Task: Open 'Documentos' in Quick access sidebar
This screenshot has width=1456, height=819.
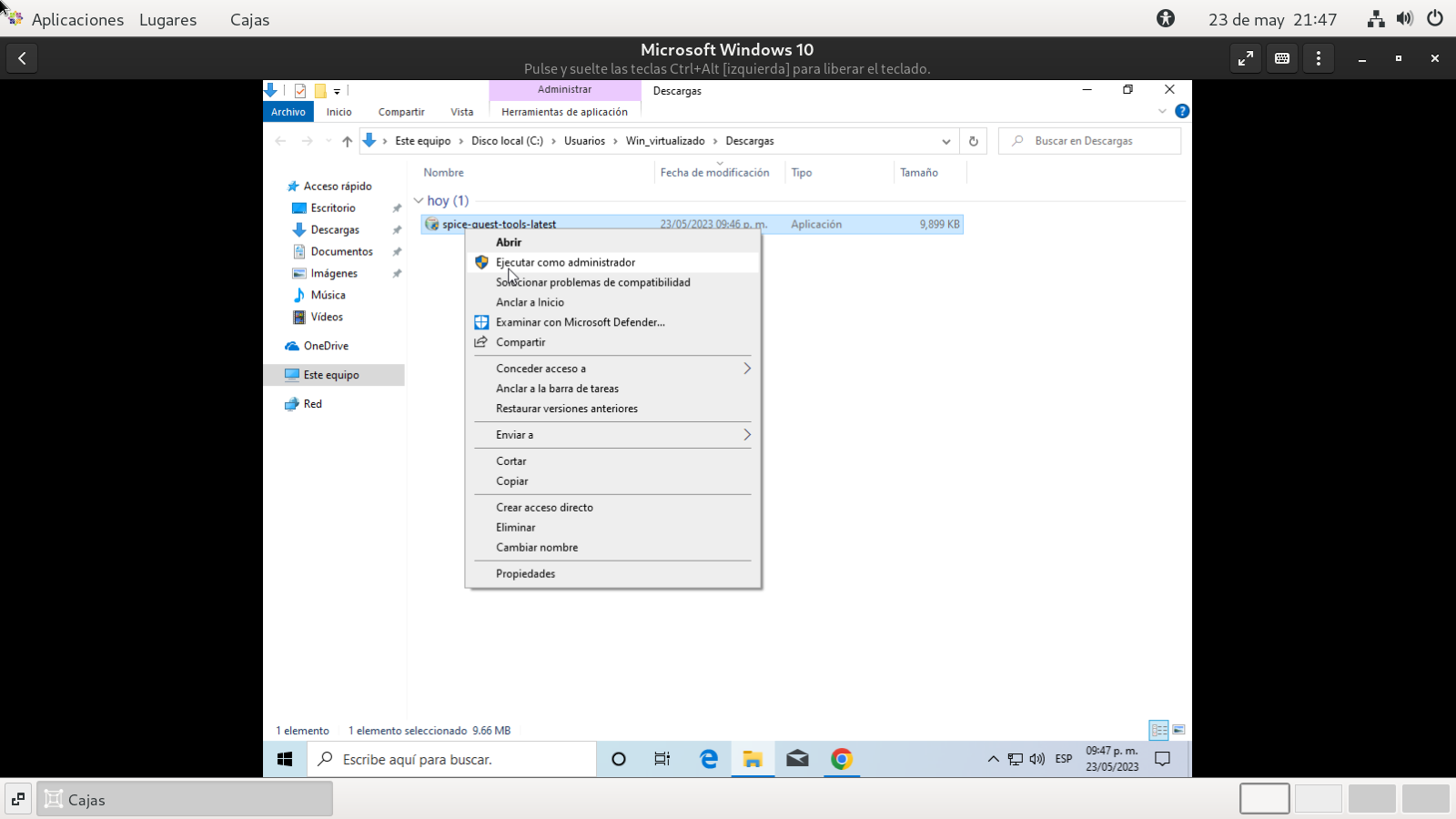Action: click(x=341, y=252)
